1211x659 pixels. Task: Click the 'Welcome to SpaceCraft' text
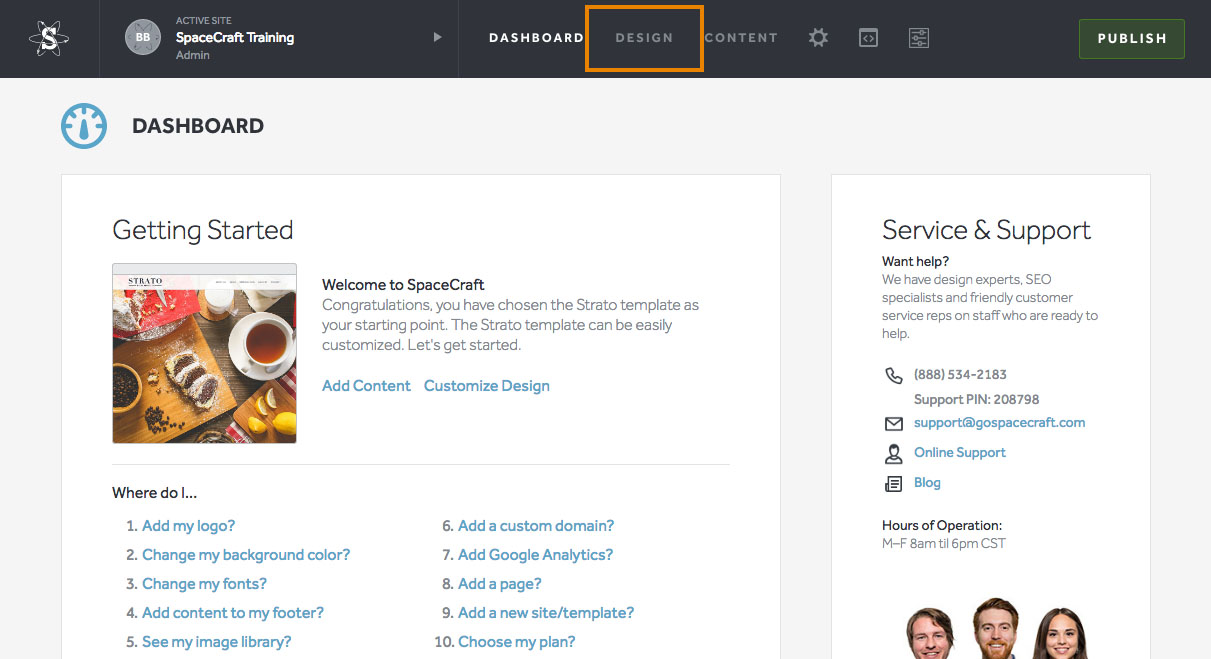pos(403,285)
